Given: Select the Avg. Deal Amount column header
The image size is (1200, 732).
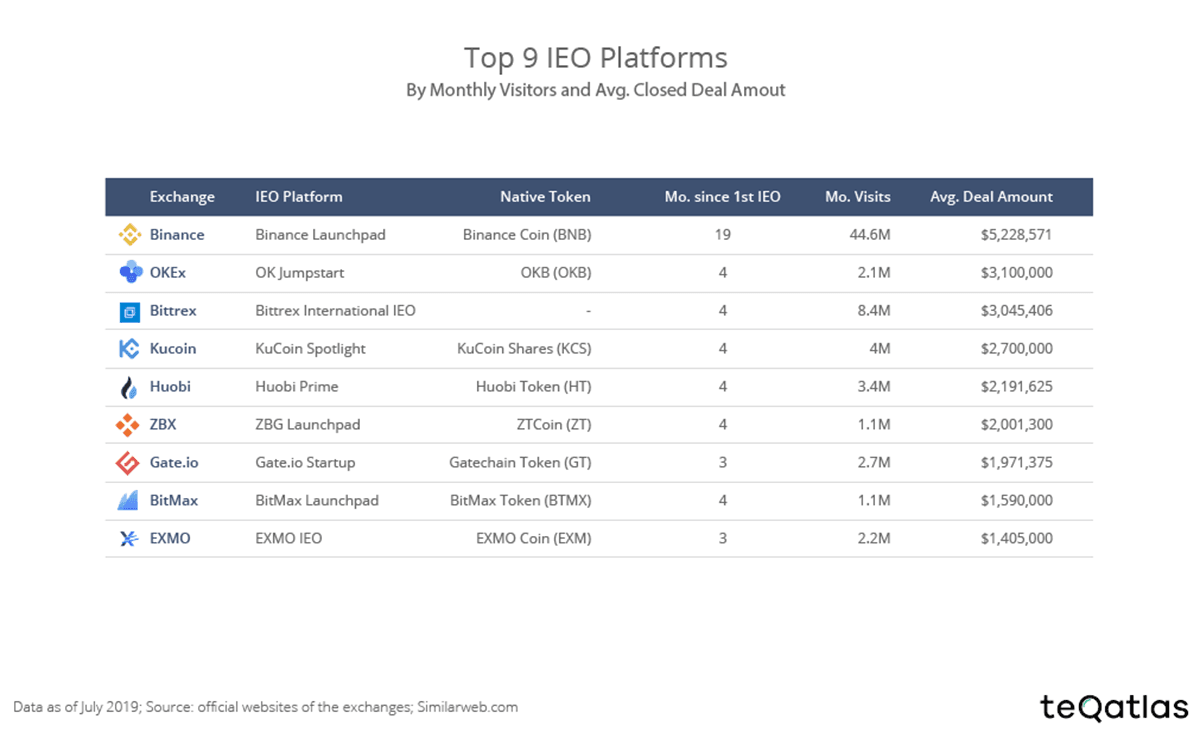Looking at the screenshot, I should pos(991,197).
